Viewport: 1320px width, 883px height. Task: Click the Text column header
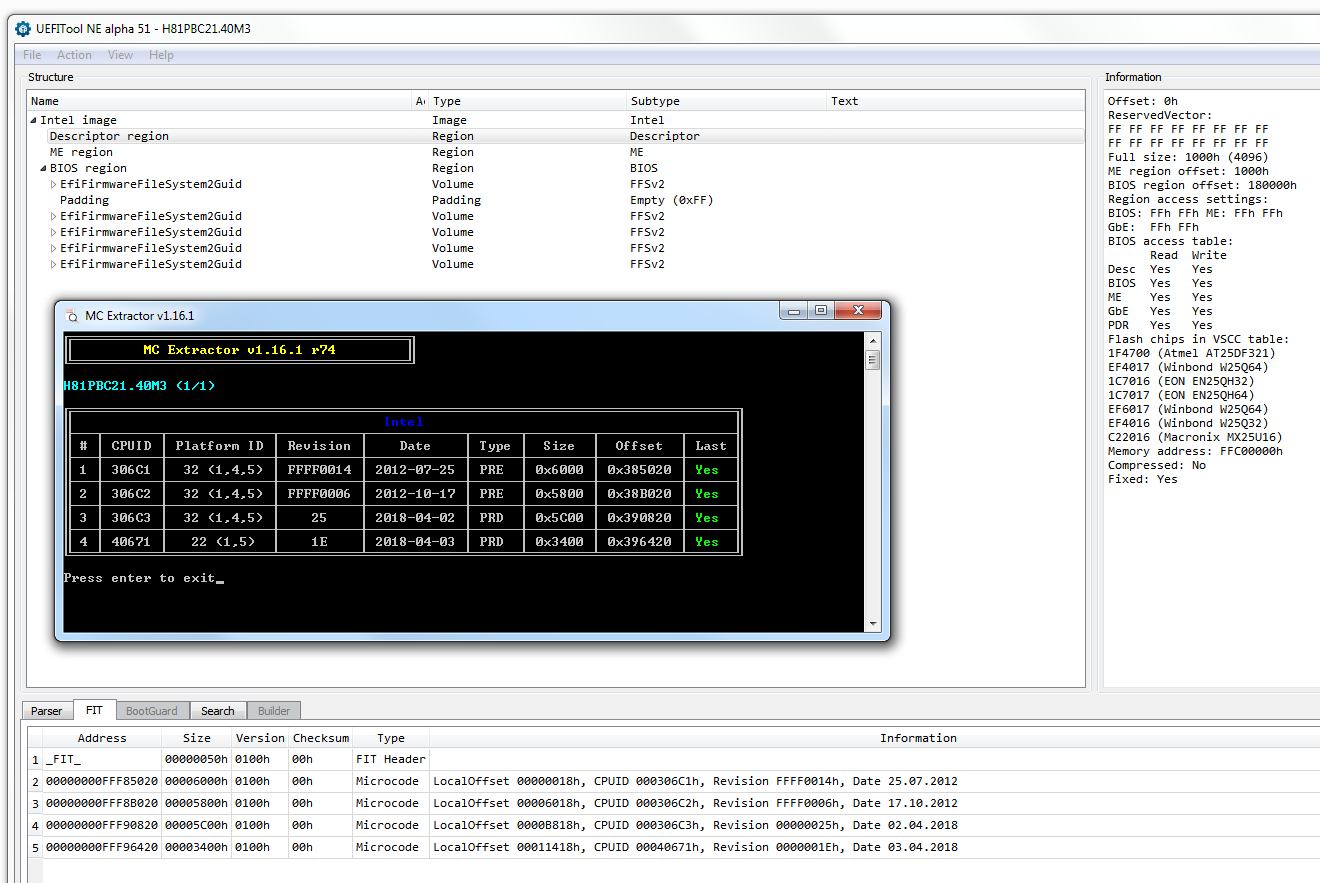coord(955,101)
